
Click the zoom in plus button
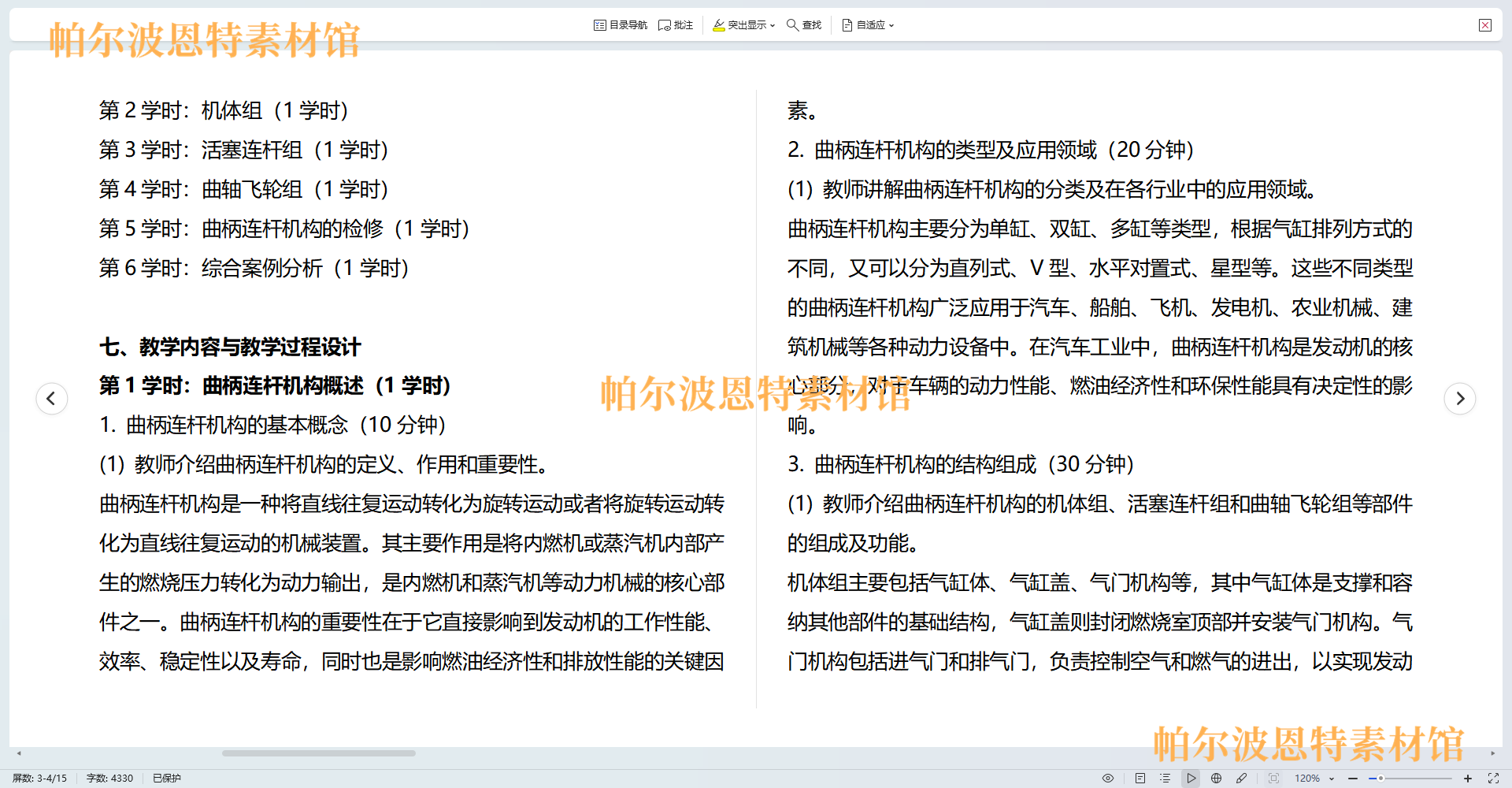pyautogui.click(x=1468, y=778)
